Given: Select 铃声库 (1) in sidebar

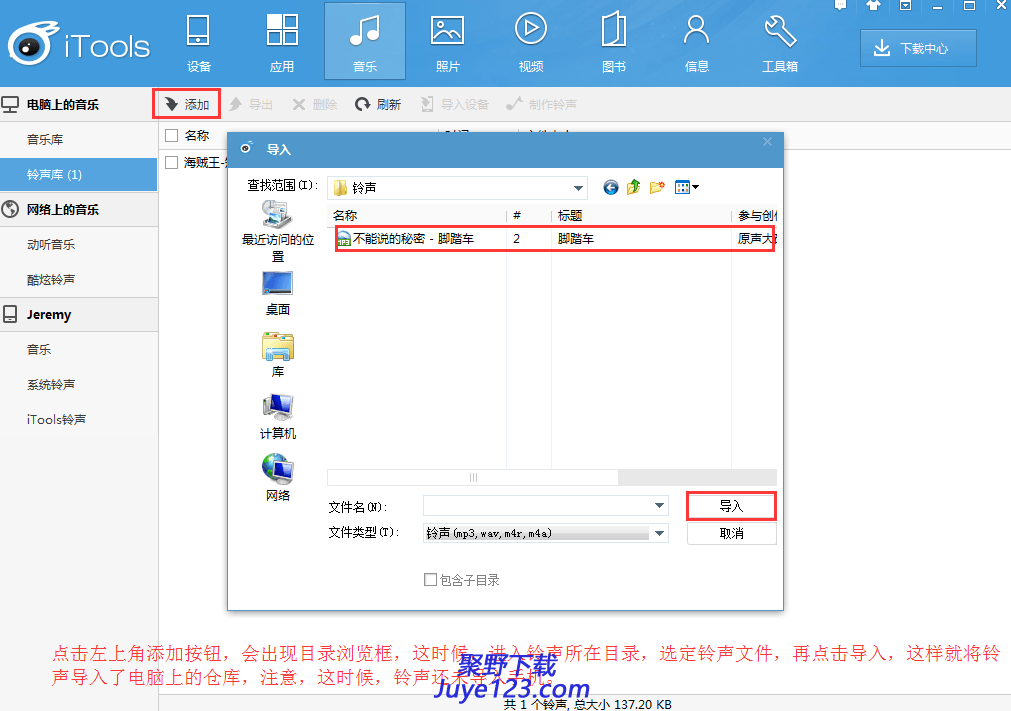Looking at the screenshot, I should (x=79, y=175).
